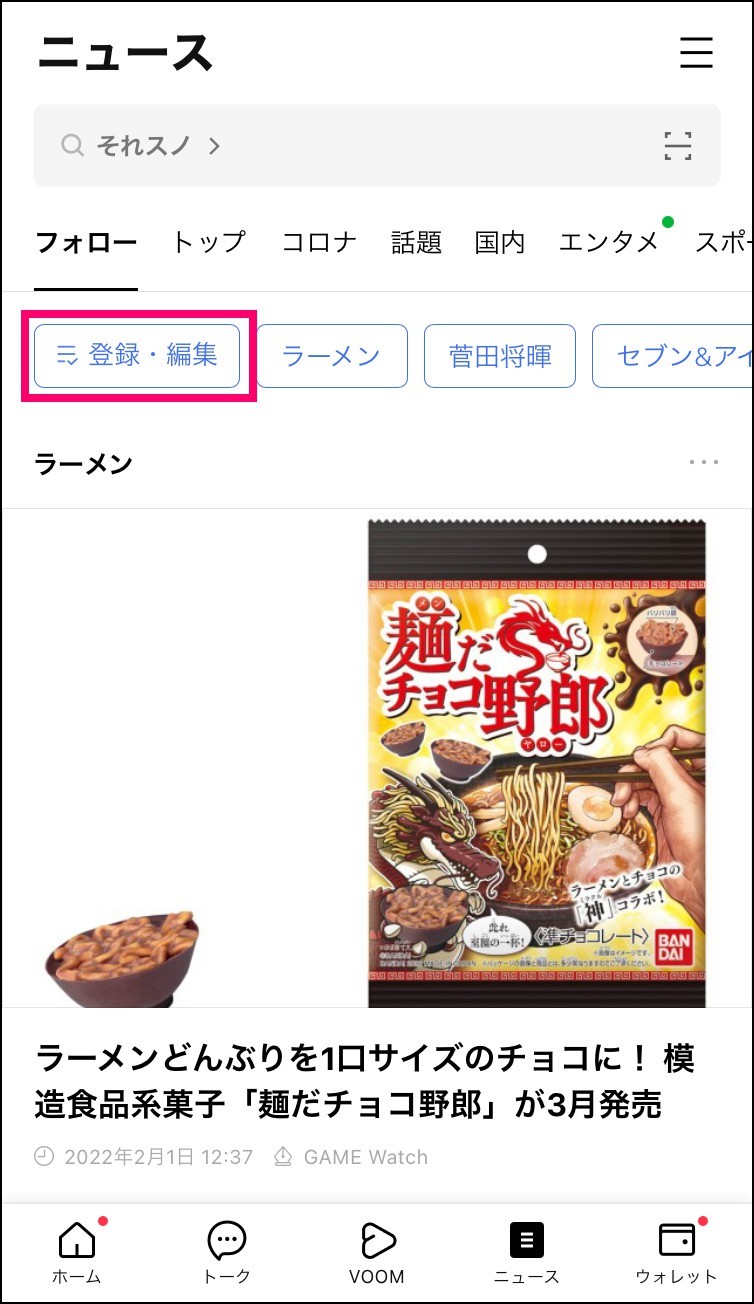Tap the 麺だチョコ野郎 package image

pos(537,762)
